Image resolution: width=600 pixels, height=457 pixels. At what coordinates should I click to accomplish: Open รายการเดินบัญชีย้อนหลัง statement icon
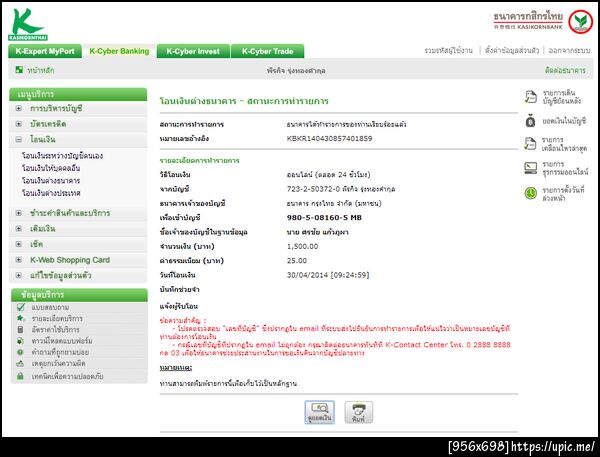click(530, 97)
